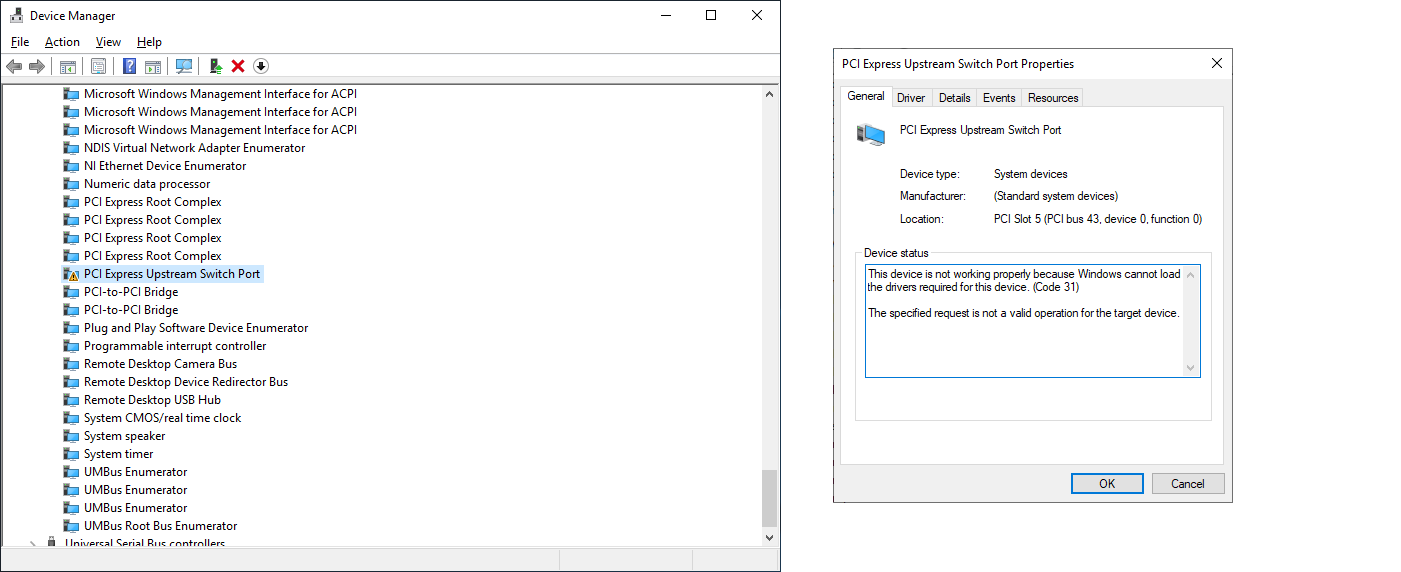Click the Forward arrow in Device Manager toolbar
This screenshot has height=572, width=1401.
[x=37, y=66]
